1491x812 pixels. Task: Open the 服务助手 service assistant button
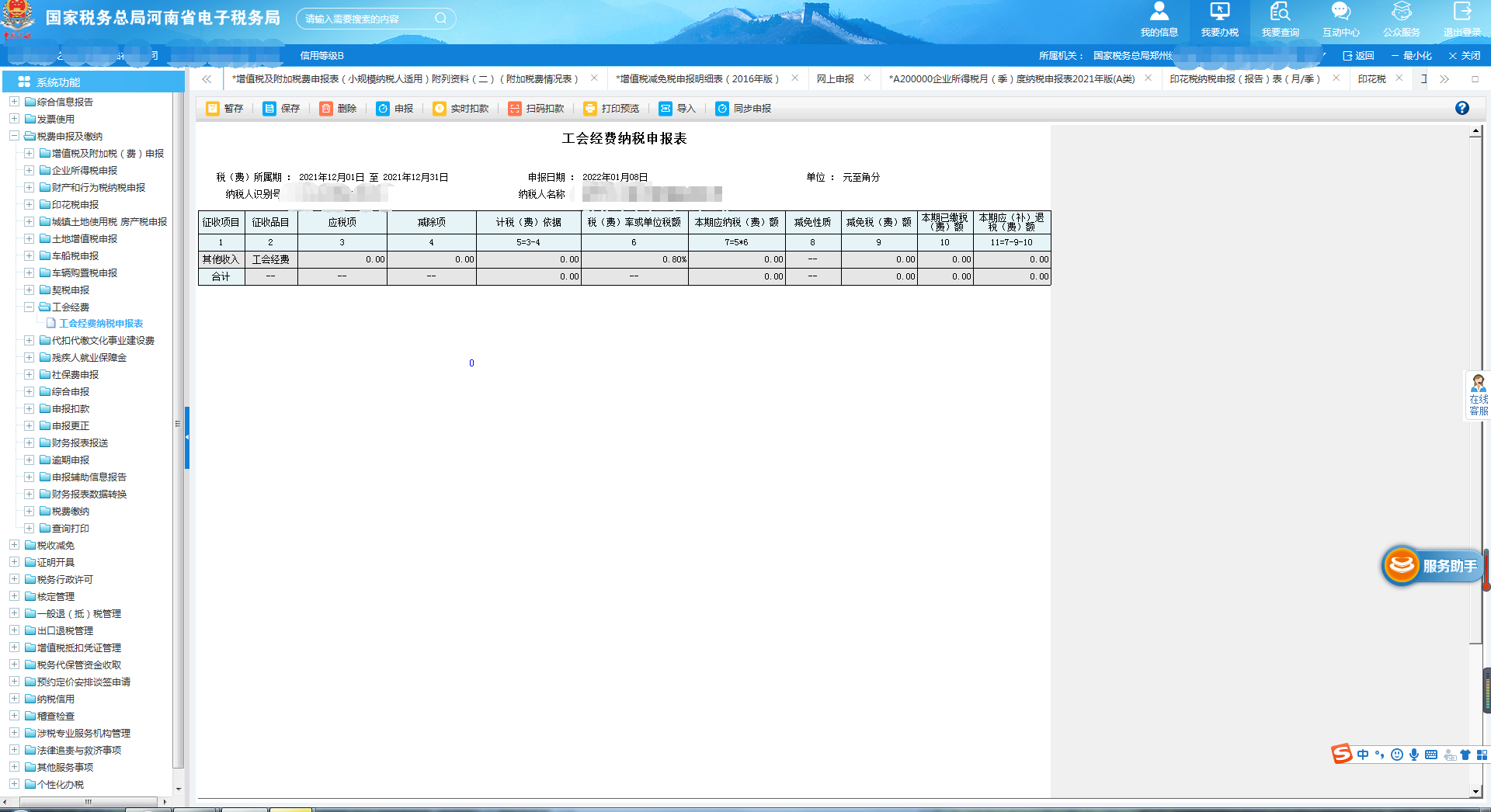point(1432,566)
